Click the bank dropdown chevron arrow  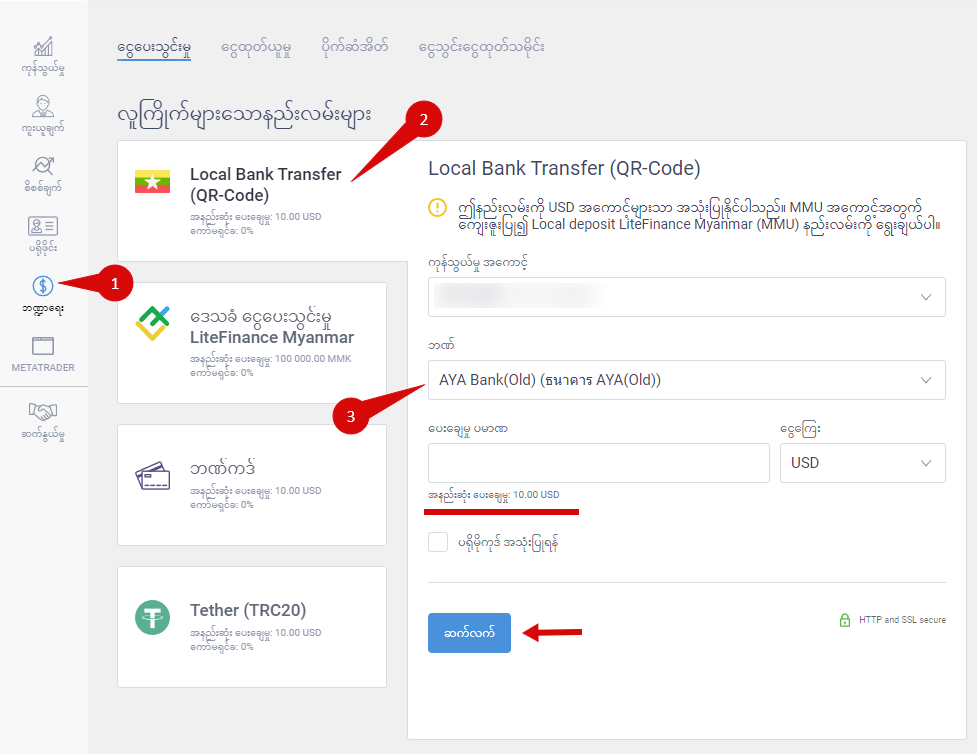click(926, 380)
